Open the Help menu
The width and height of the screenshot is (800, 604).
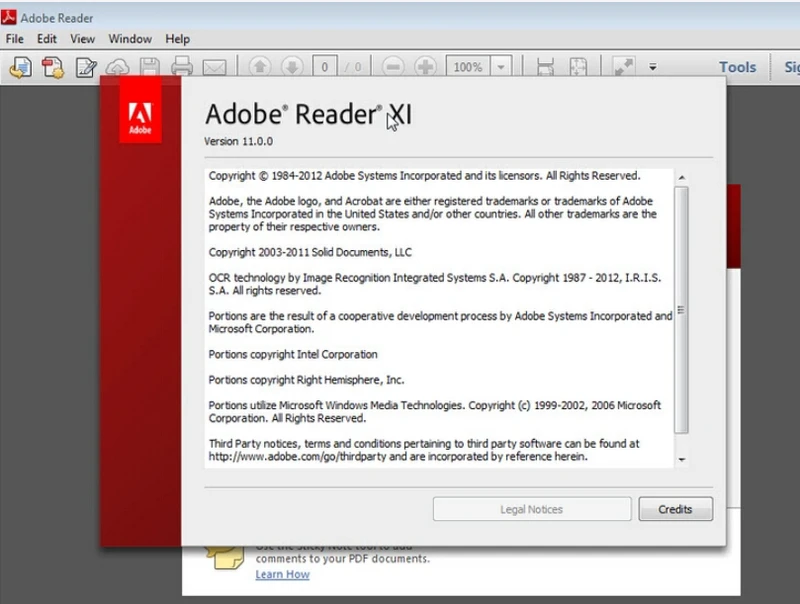click(x=178, y=39)
